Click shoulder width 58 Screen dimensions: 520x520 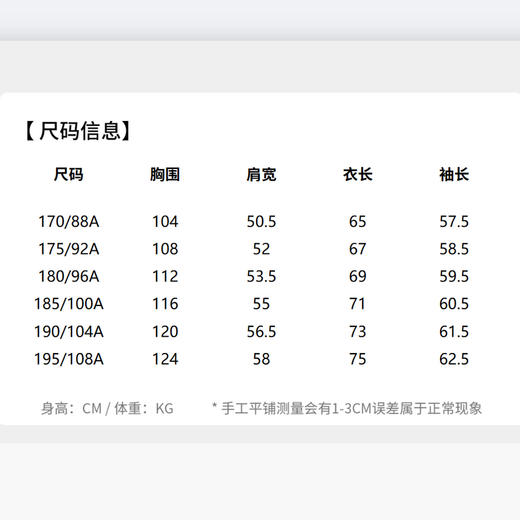point(261,359)
